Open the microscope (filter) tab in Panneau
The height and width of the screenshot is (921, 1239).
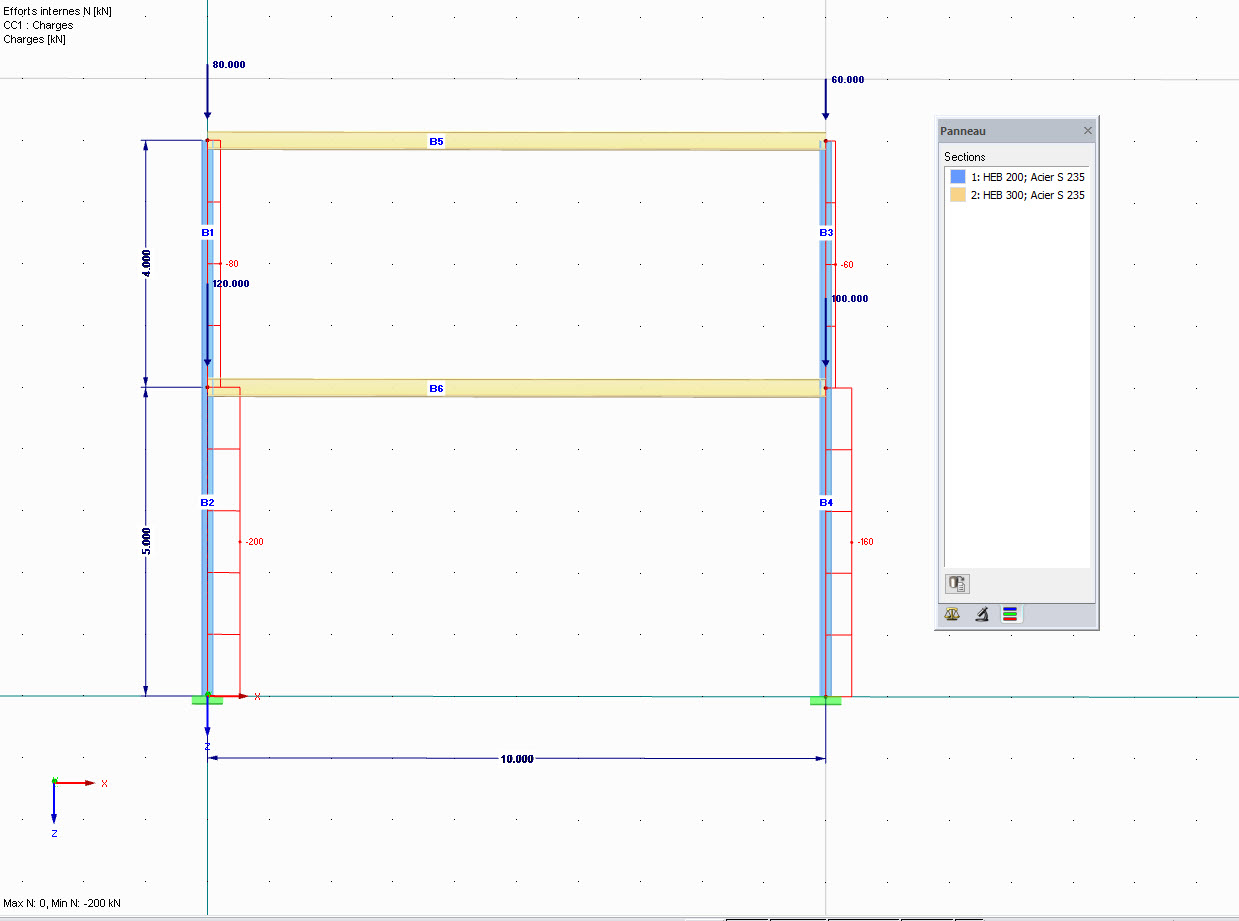[x=982, y=615]
